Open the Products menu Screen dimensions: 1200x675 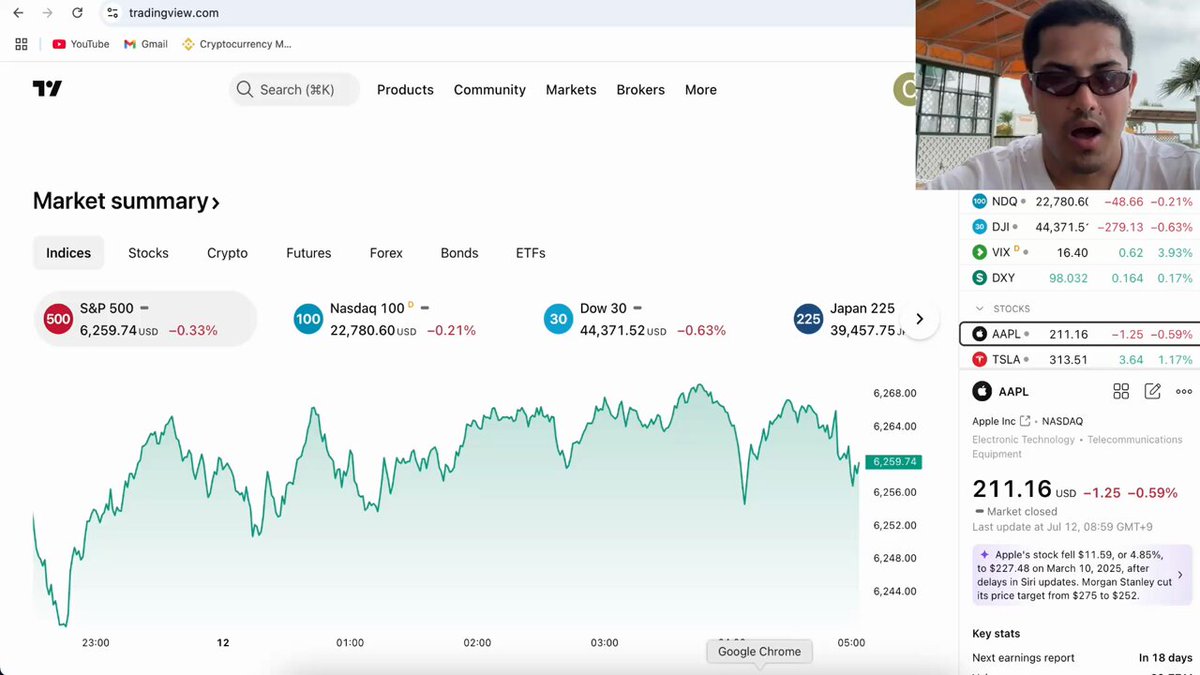(405, 90)
